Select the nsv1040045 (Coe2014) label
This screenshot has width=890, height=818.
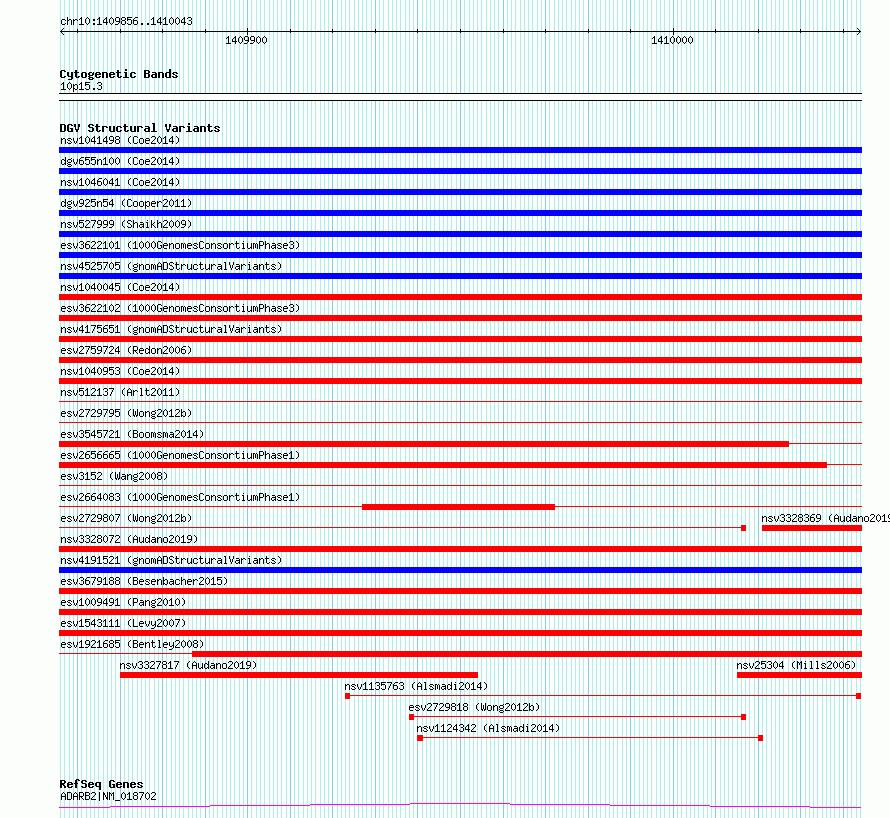coord(120,287)
